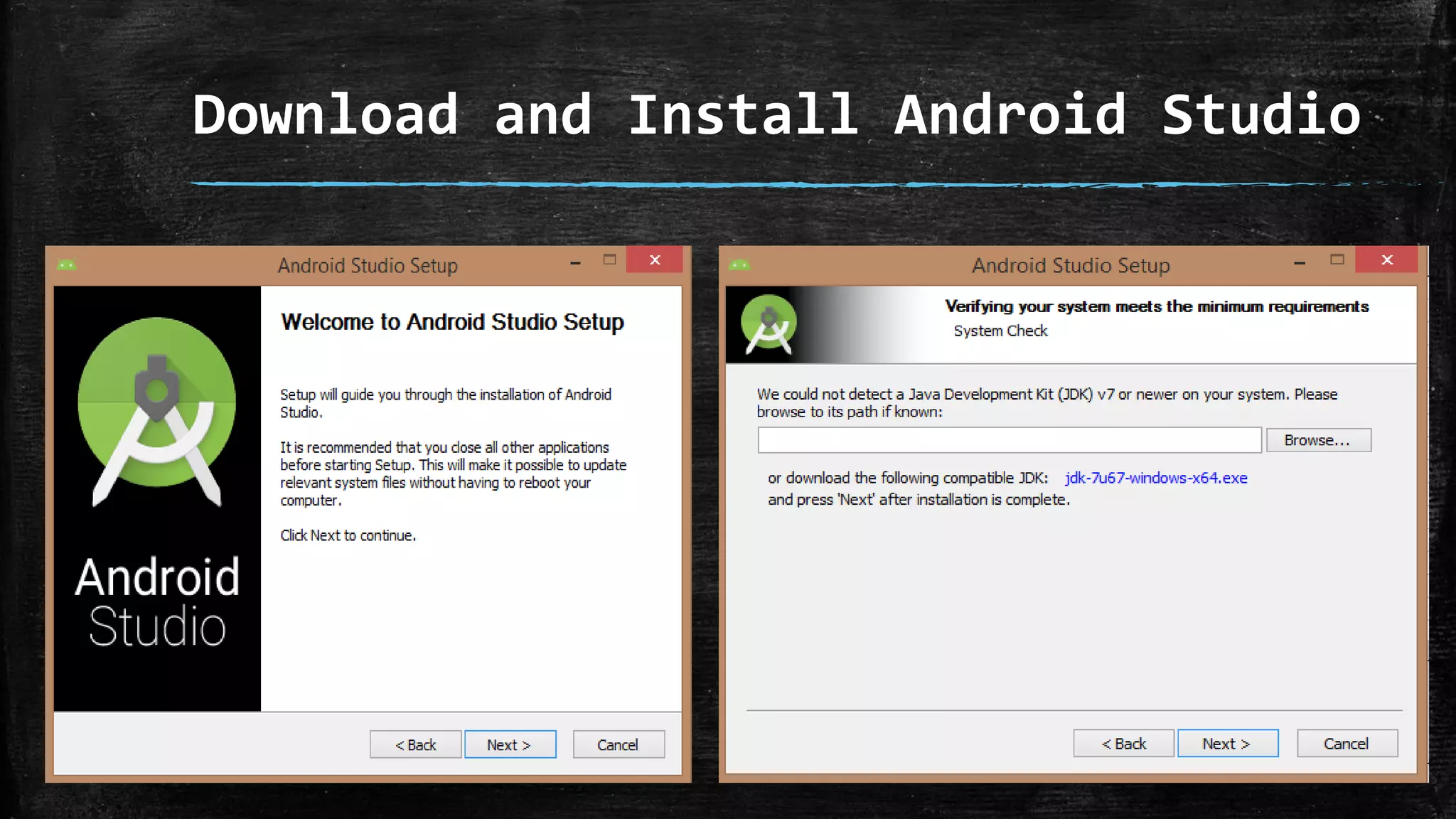Click the slide title 'Download and Install Android Studio'
The image size is (1456, 819).
pos(776,114)
